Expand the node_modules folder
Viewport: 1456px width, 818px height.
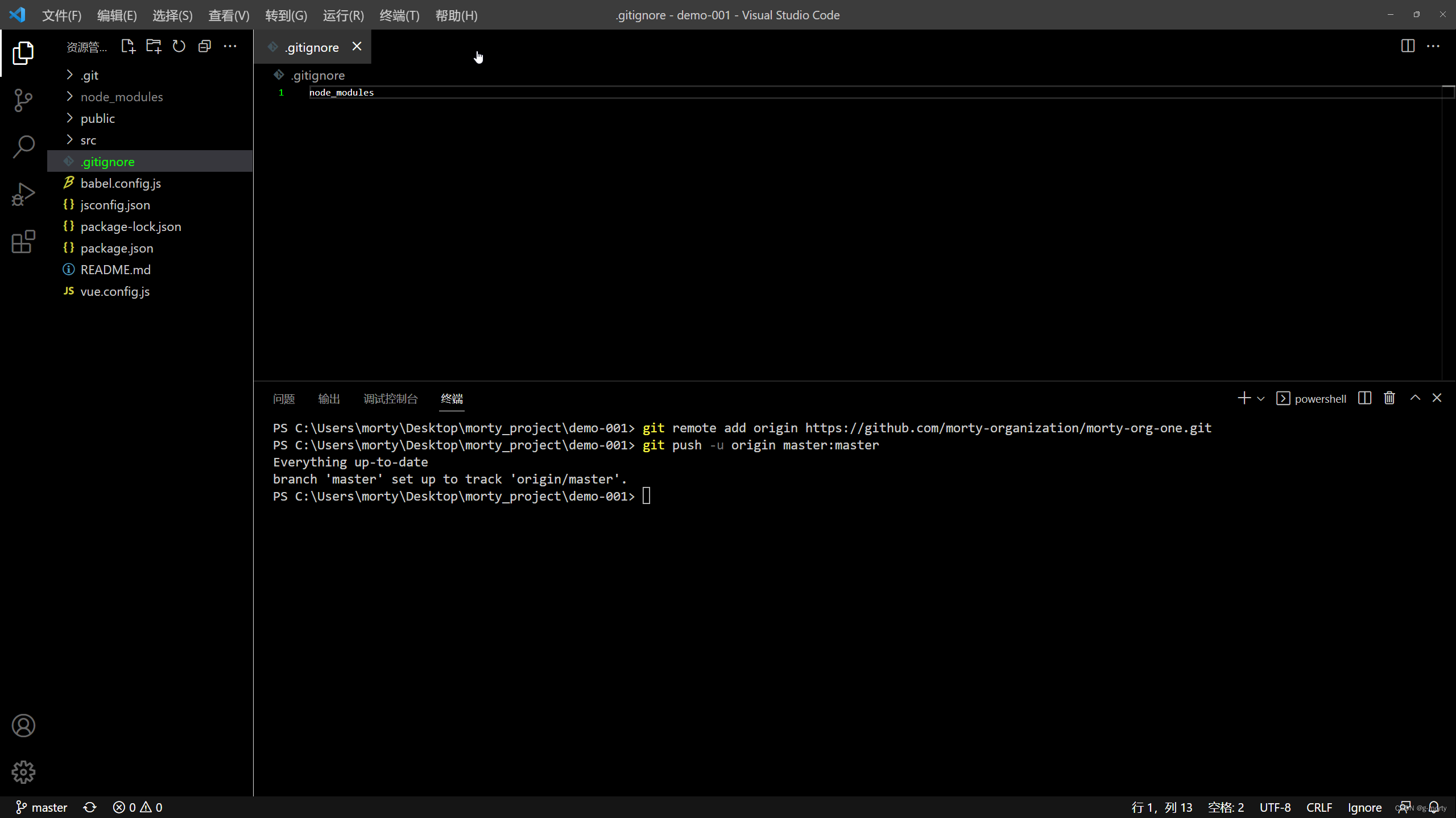pos(150,97)
